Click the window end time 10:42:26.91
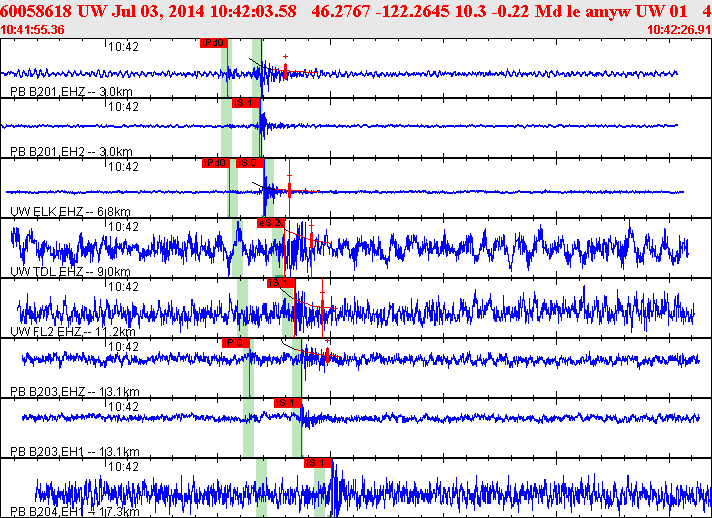Screen dimensions: 712x518 679,30
